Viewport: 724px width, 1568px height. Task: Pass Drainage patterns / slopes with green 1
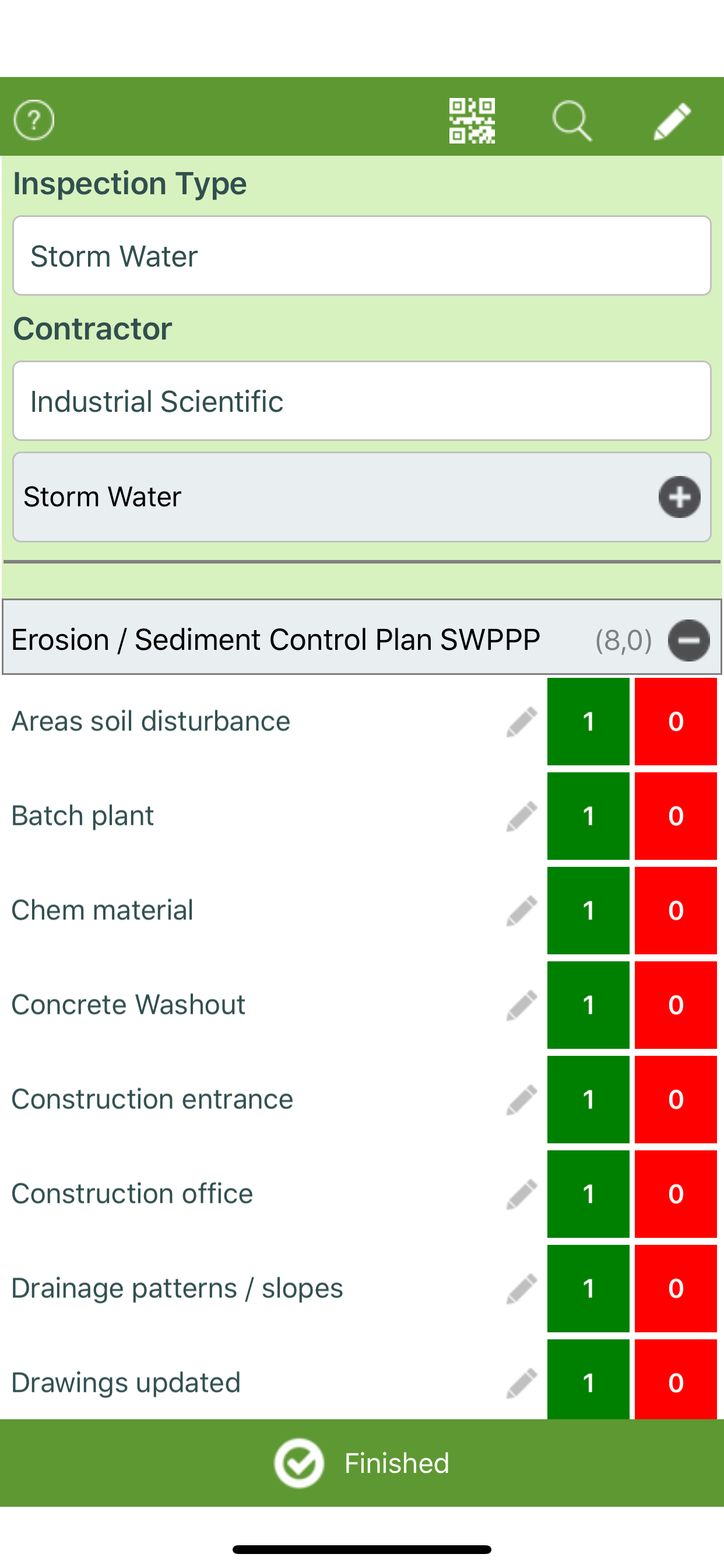[x=588, y=1289]
